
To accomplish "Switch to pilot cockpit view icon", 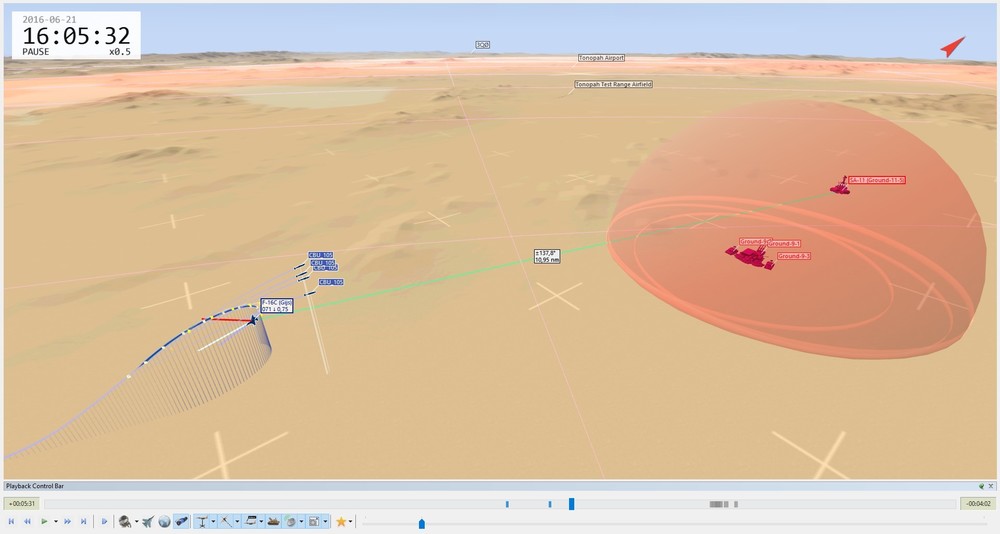I will [x=124, y=522].
